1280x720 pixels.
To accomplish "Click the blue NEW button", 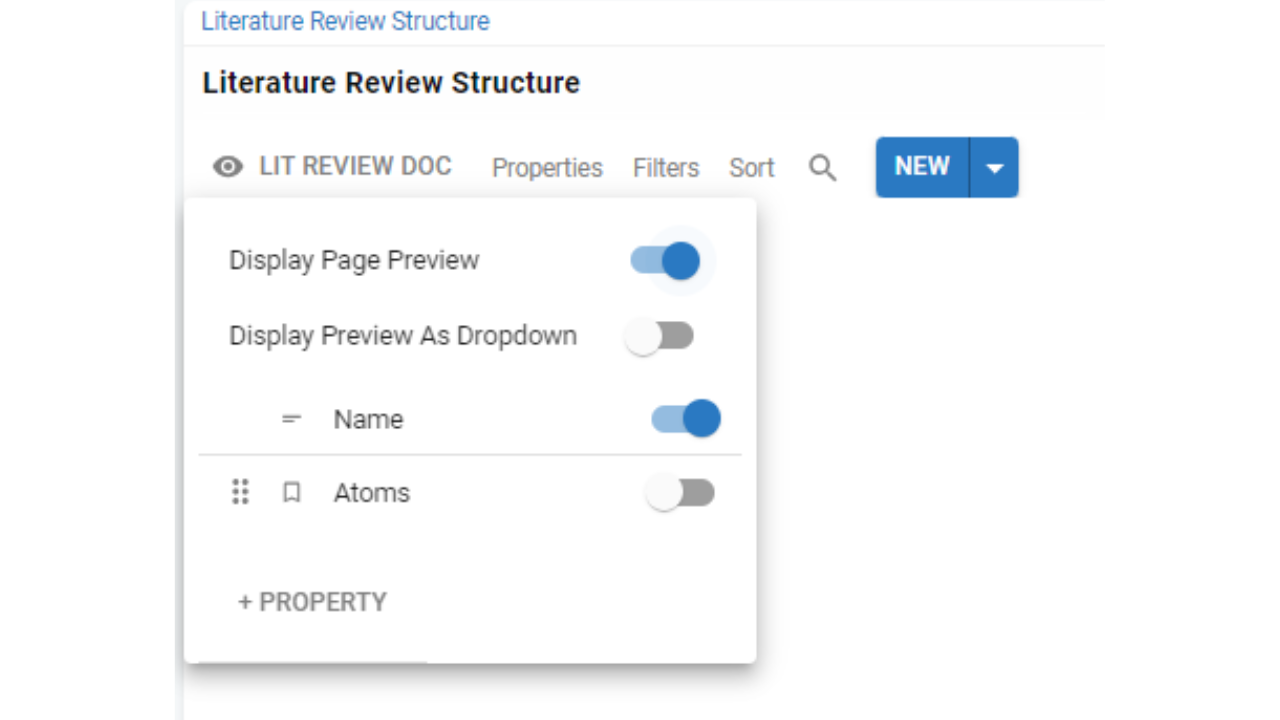I will tap(921, 167).
